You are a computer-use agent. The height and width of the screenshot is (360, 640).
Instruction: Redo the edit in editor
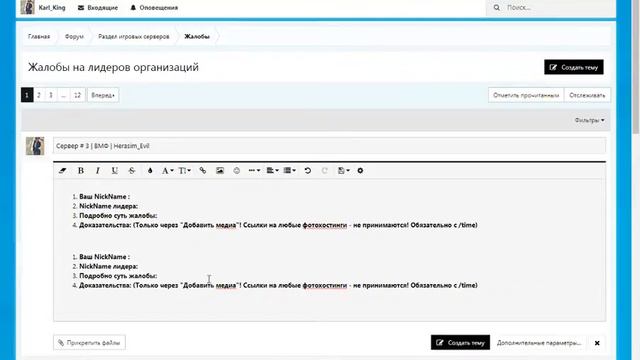(x=324, y=171)
